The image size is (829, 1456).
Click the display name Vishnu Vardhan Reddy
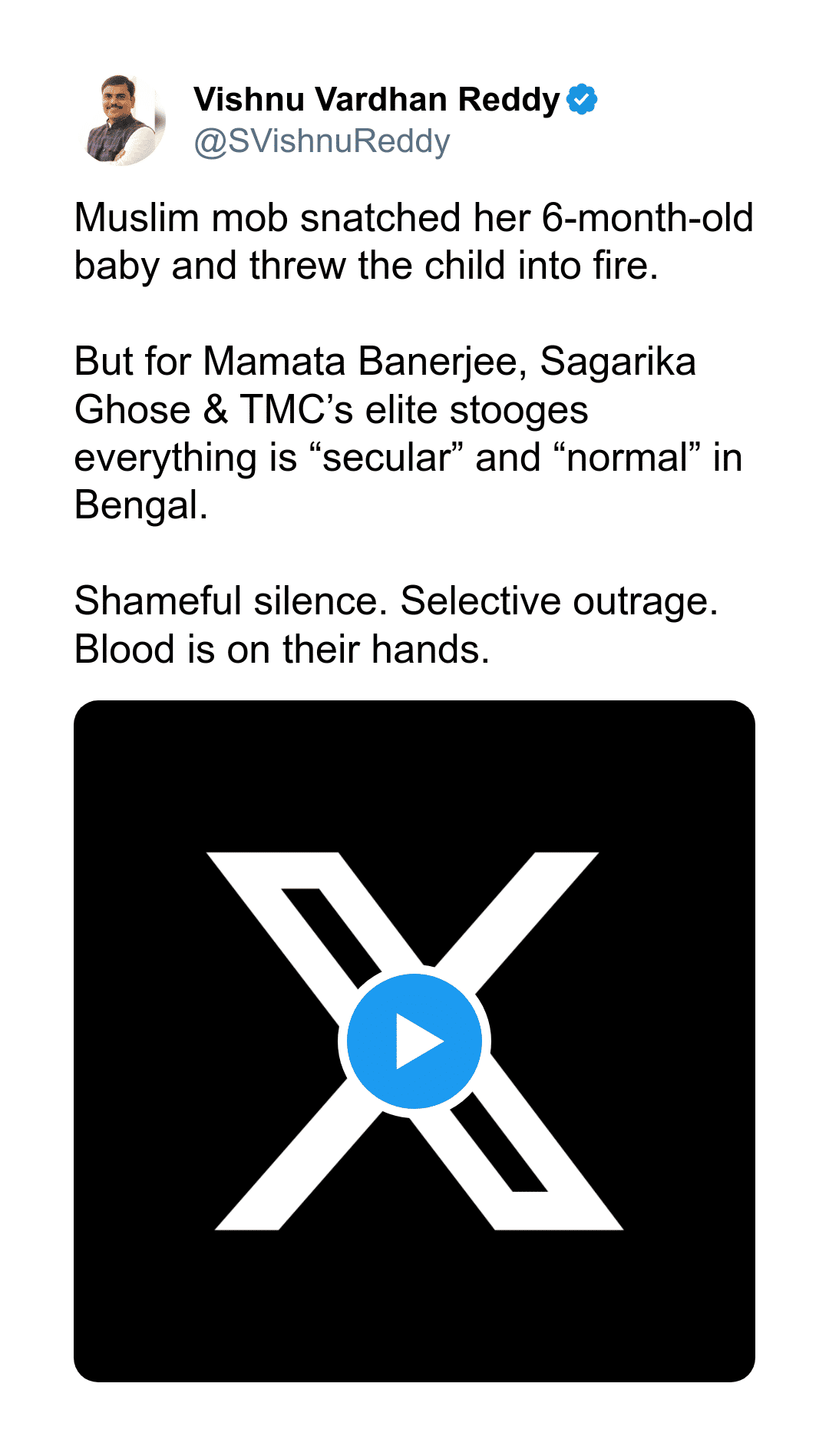pyautogui.click(x=376, y=100)
